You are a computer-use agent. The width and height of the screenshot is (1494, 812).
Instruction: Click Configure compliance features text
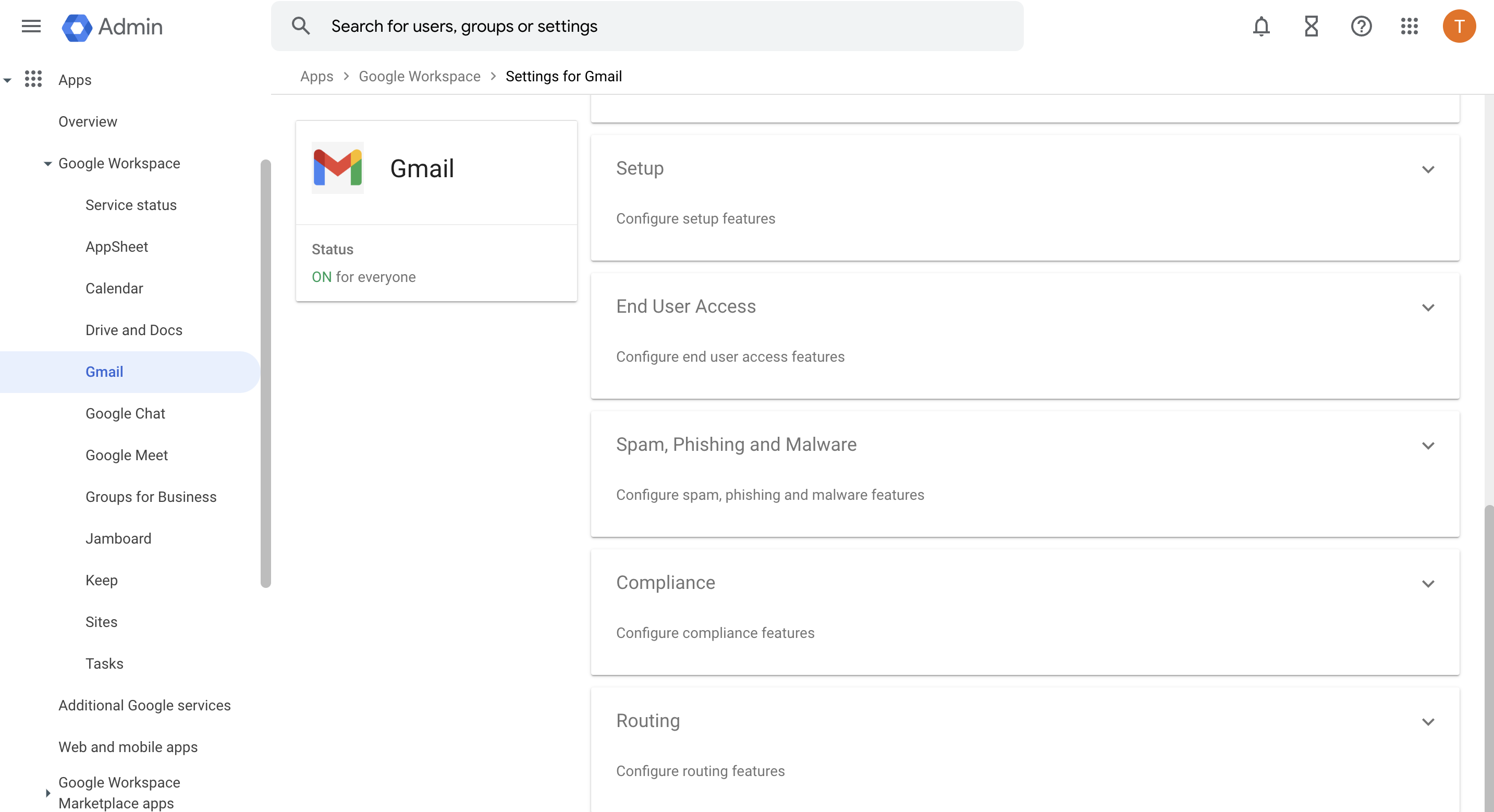click(x=715, y=633)
